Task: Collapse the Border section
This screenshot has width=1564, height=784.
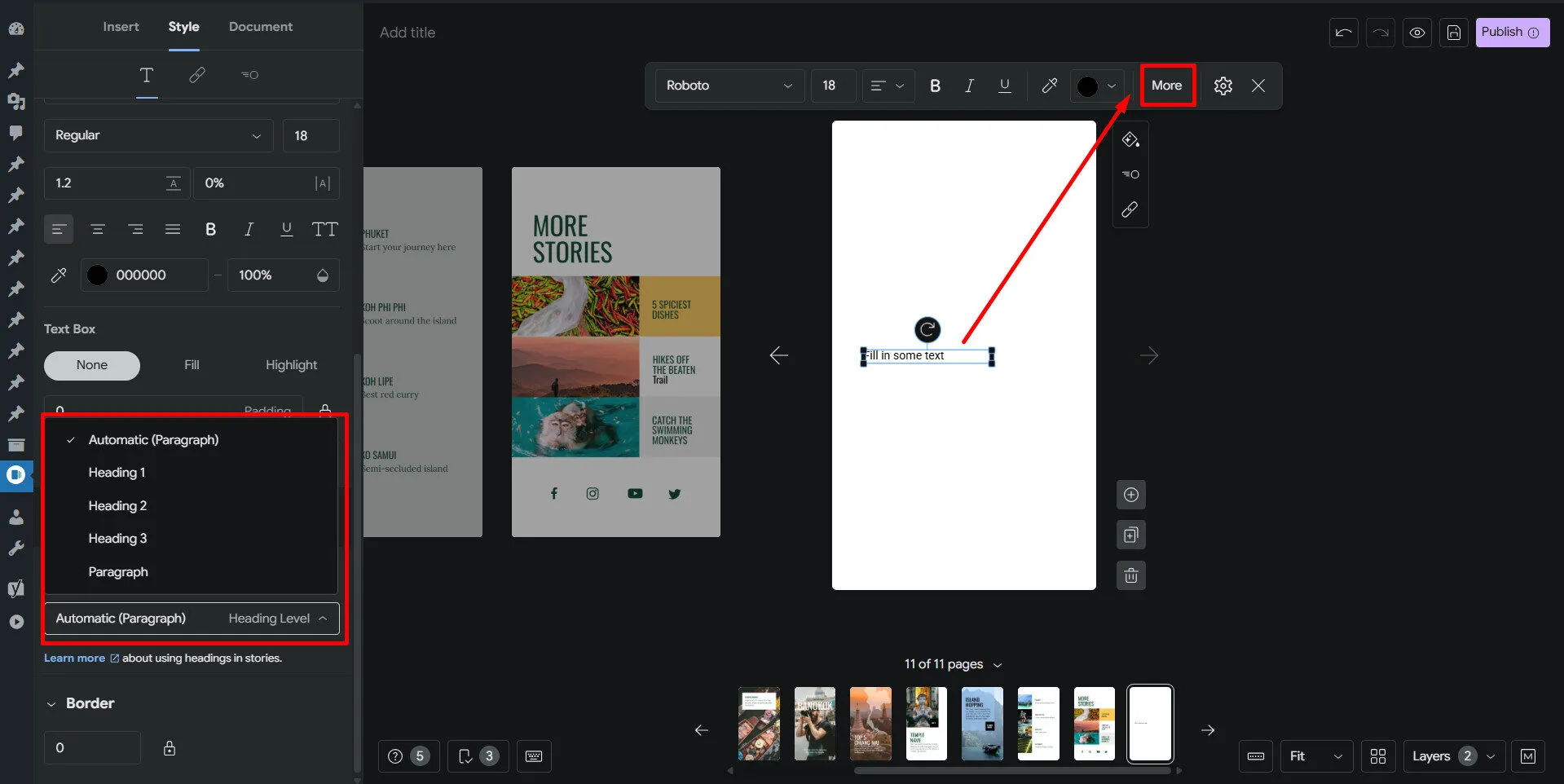Action: click(51, 703)
